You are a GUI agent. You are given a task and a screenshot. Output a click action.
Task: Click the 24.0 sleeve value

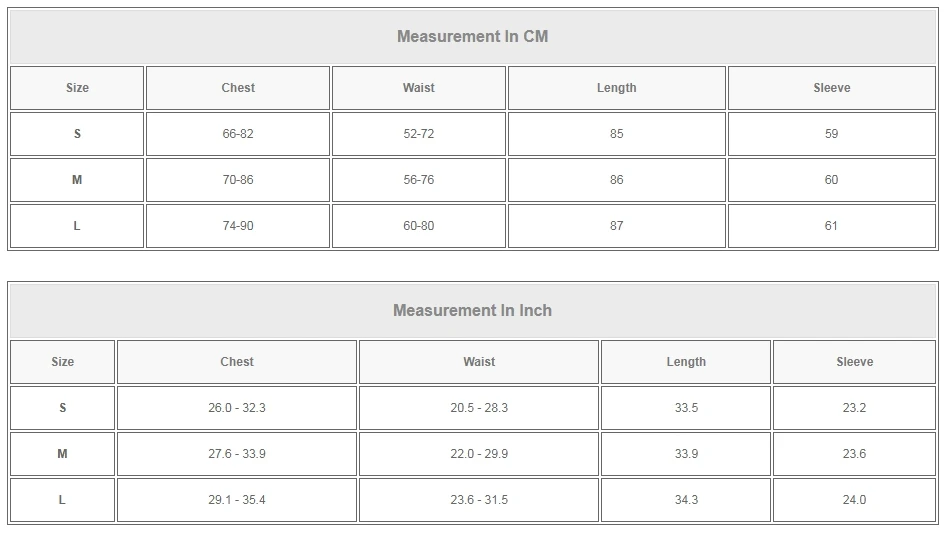click(x=854, y=500)
